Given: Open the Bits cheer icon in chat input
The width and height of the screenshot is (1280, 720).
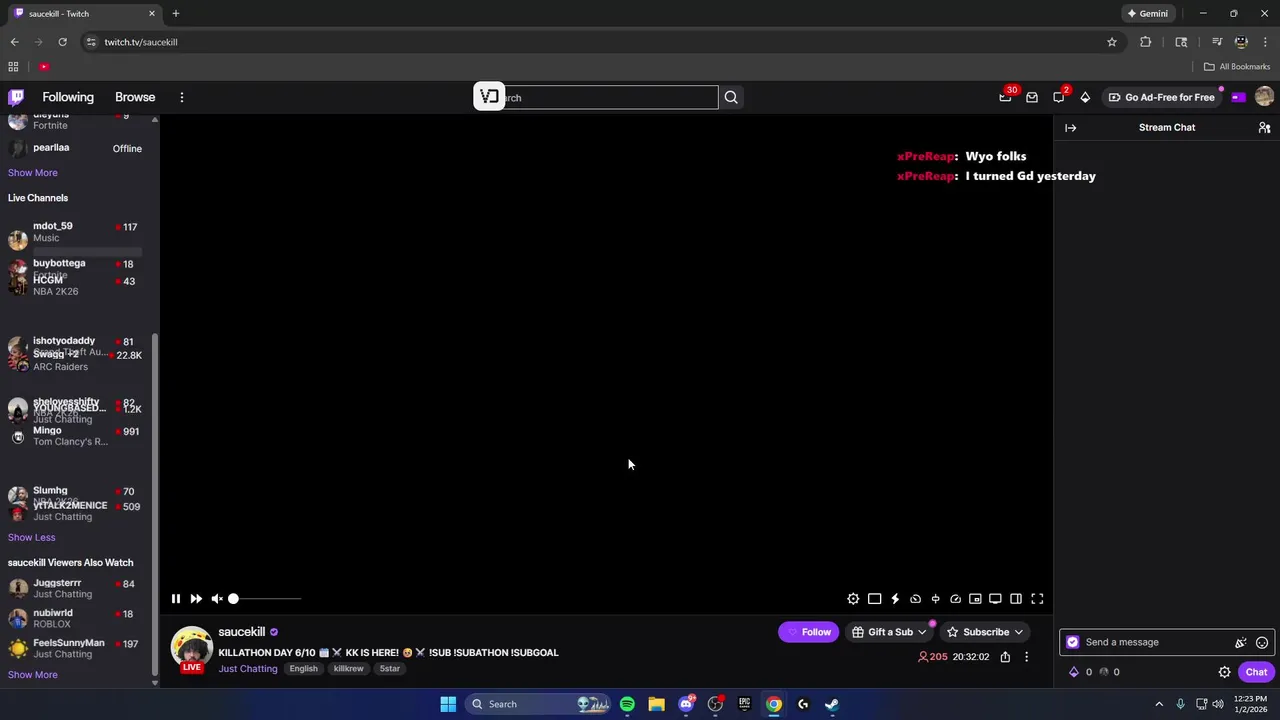Looking at the screenshot, I should (1241, 642).
